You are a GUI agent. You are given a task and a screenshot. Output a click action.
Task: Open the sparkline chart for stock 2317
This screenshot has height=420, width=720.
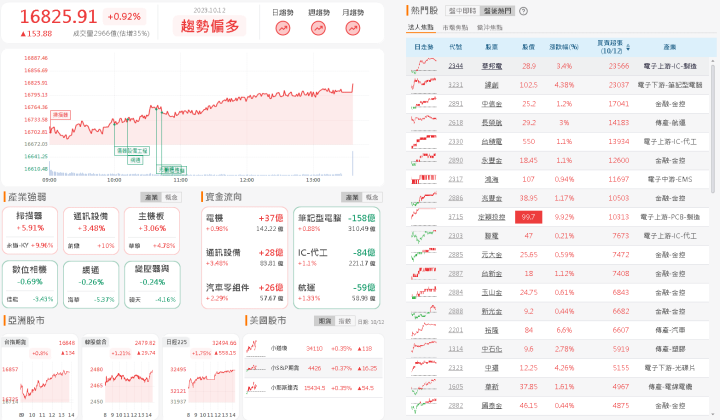coord(424,179)
